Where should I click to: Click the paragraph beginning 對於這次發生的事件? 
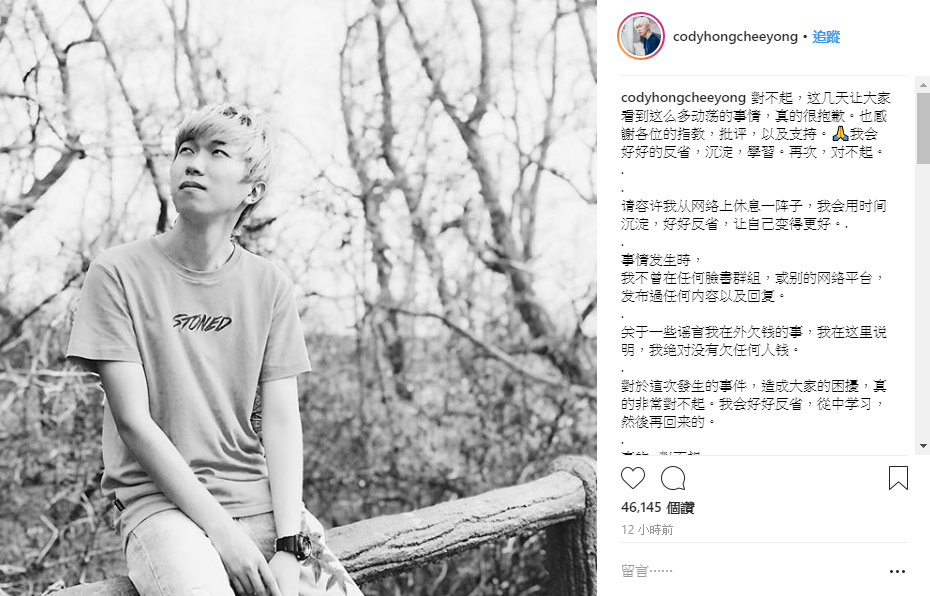click(x=754, y=404)
